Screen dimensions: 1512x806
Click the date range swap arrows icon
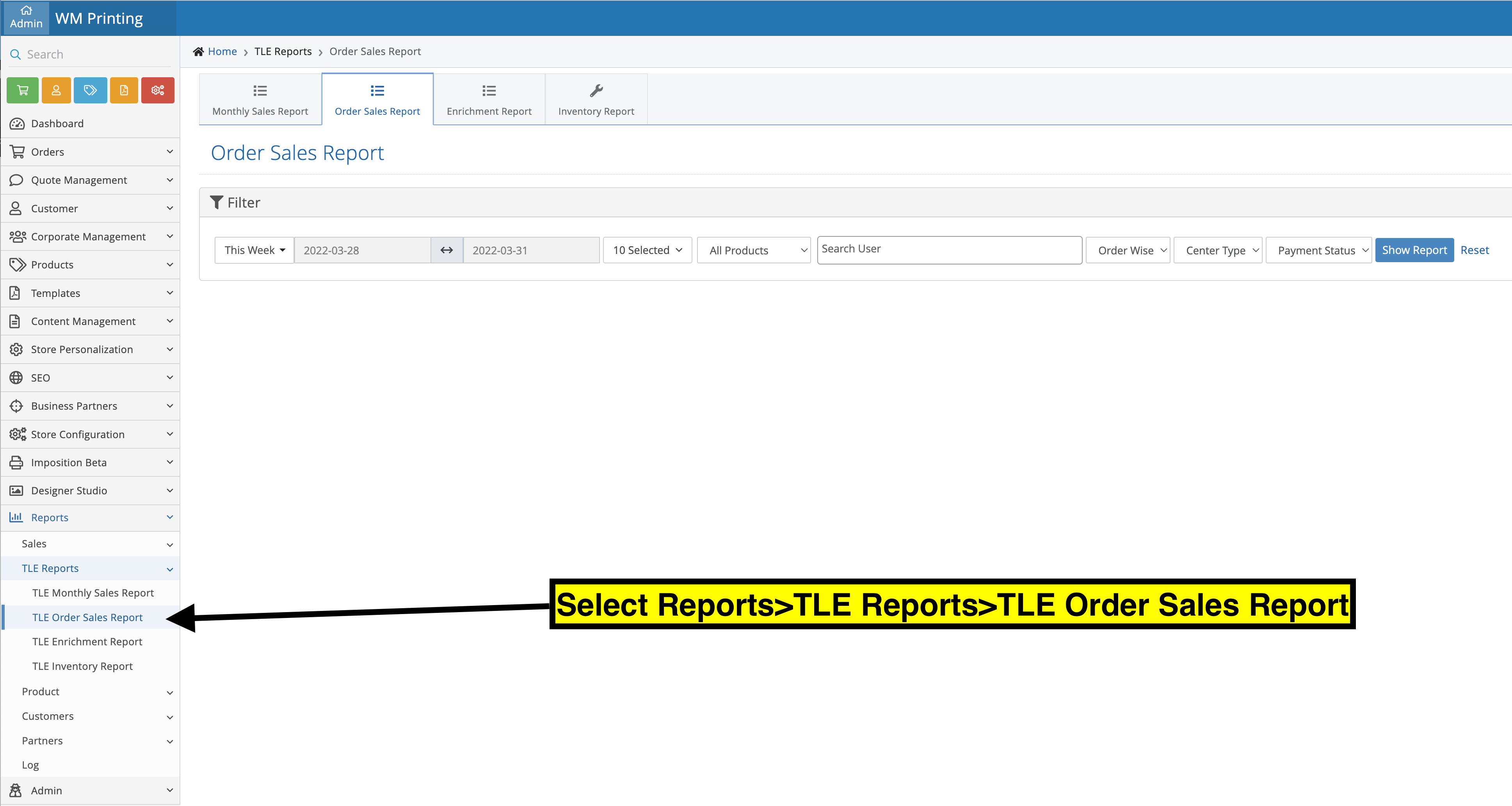click(446, 250)
